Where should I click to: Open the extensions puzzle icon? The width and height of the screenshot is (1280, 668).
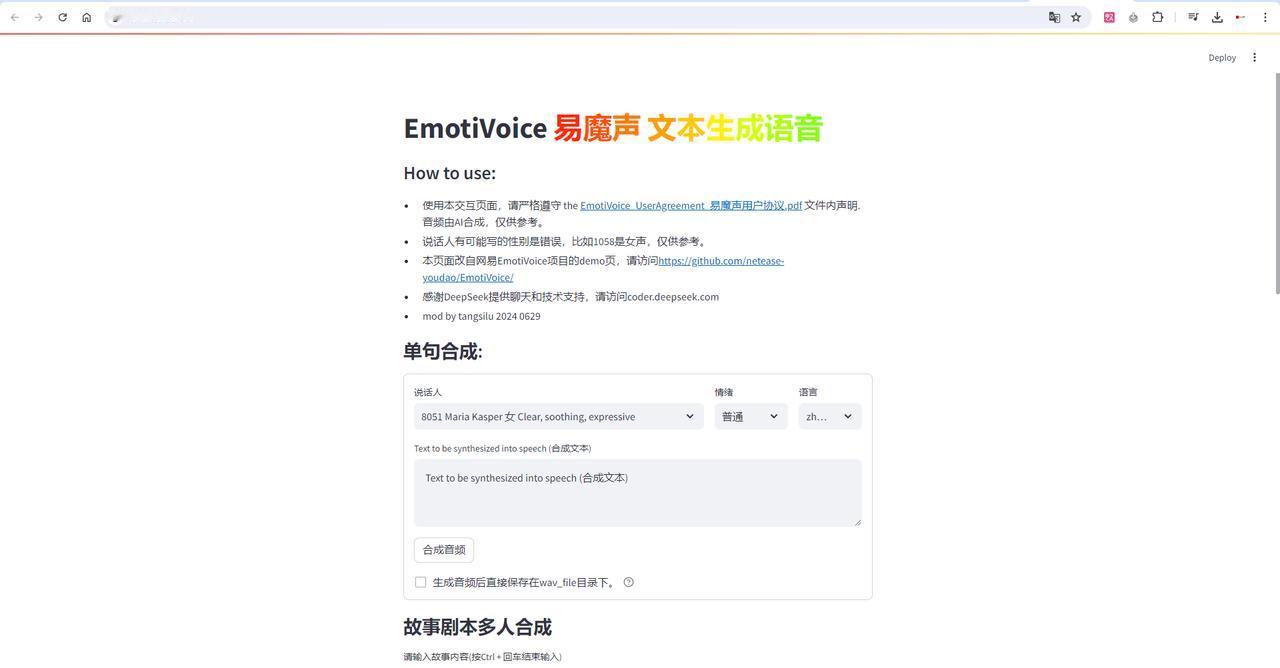pyautogui.click(x=1157, y=17)
